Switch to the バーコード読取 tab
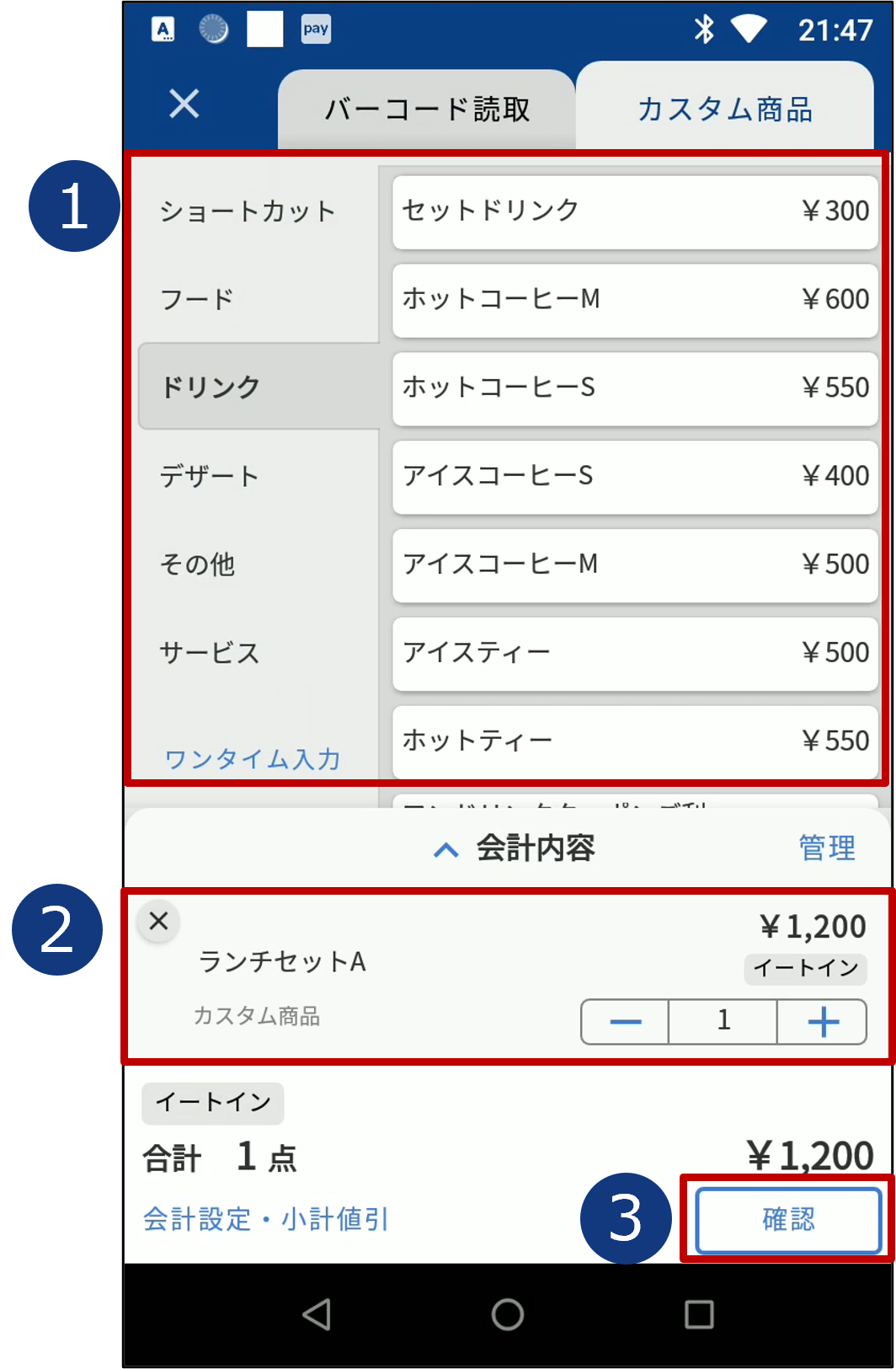This screenshot has height=1369, width=896. click(x=427, y=110)
